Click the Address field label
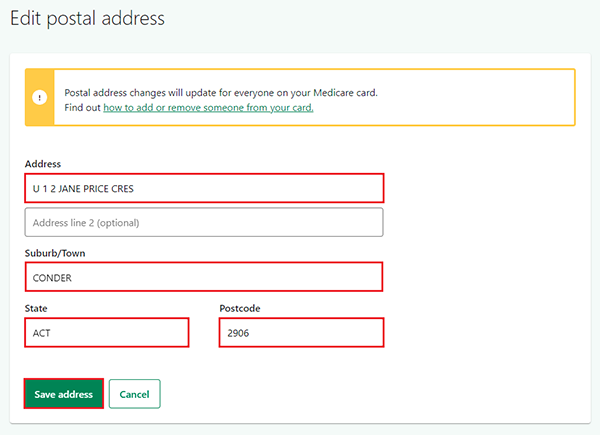The width and height of the screenshot is (600, 435). pyautogui.click(x=44, y=163)
